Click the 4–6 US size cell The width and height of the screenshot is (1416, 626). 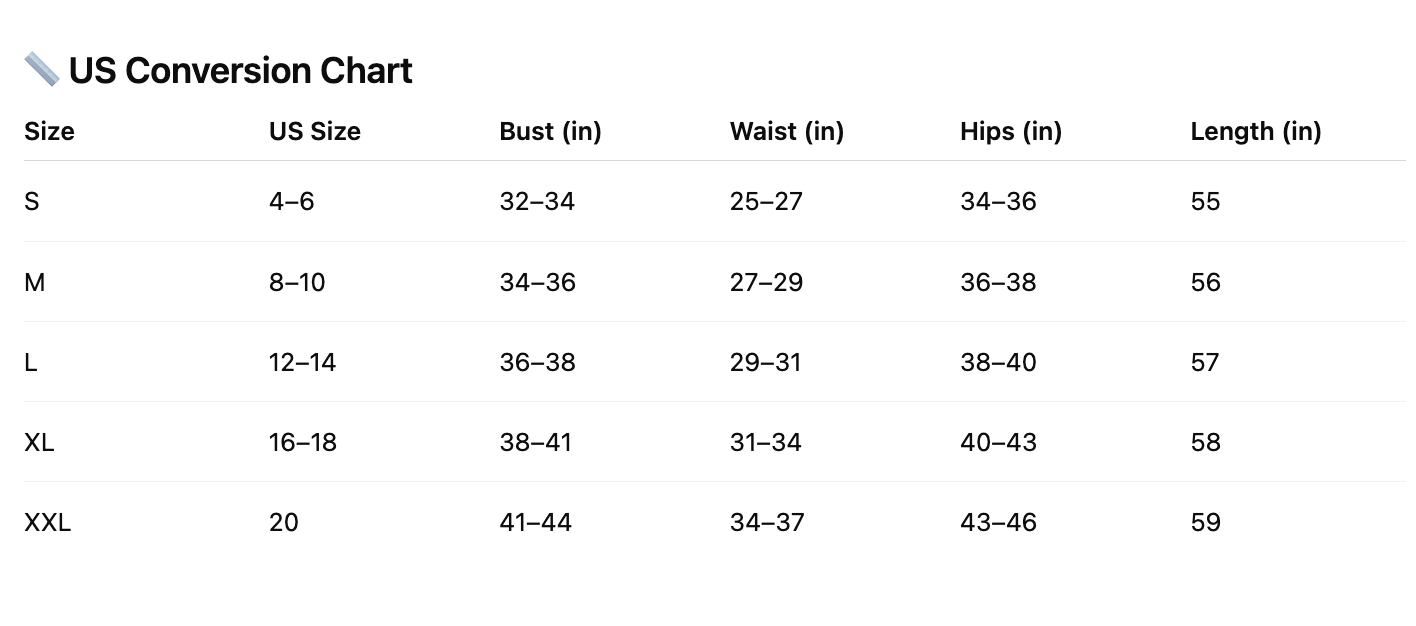[x=291, y=202]
